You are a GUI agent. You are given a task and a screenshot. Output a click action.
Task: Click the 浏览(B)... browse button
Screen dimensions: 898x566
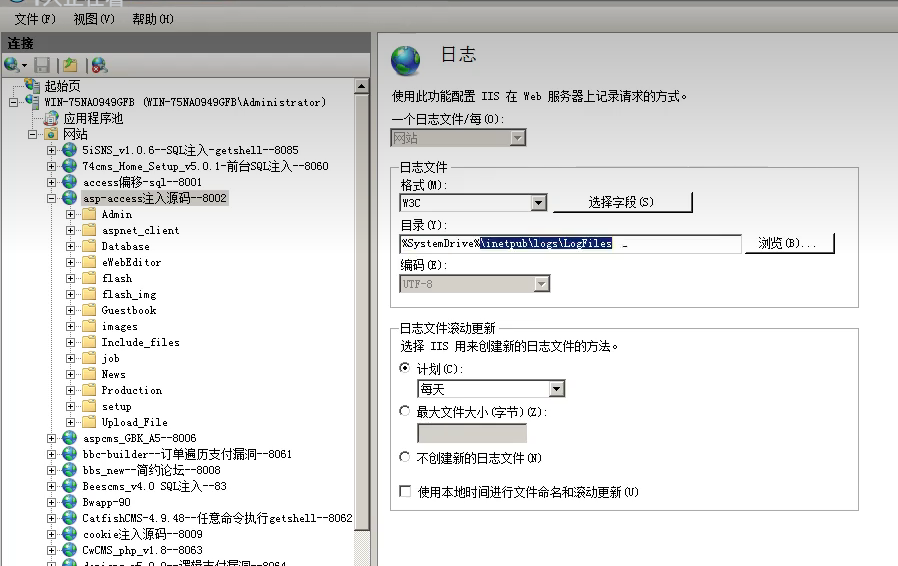pyautogui.click(x=789, y=243)
